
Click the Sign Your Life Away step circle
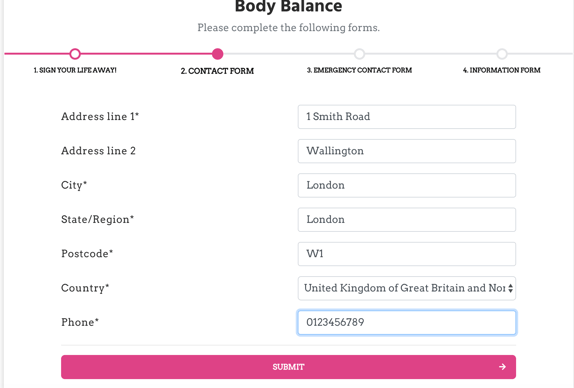tap(75, 54)
